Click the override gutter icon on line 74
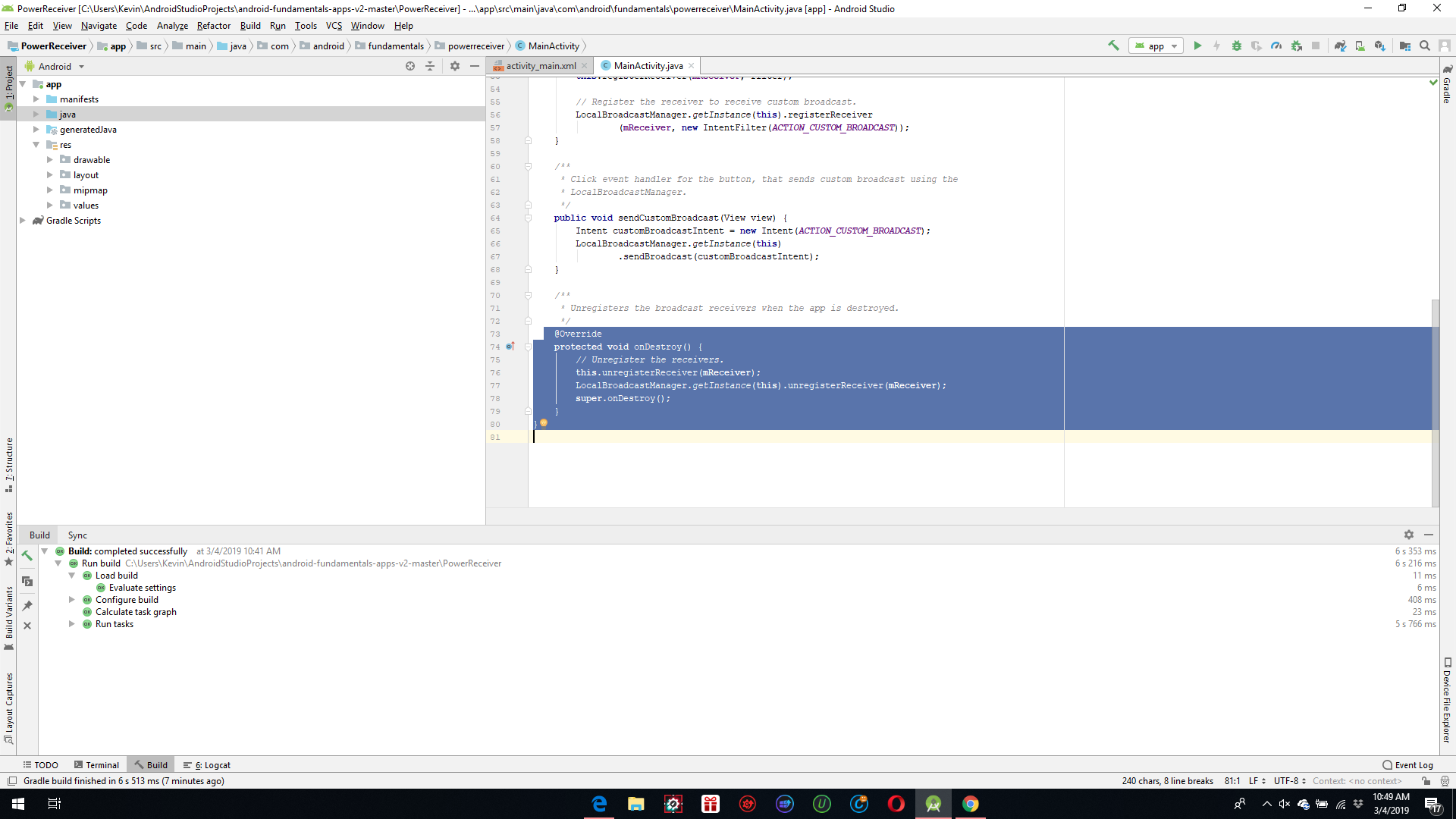This screenshot has height=819, width=1456. click(x=510, y=347)
